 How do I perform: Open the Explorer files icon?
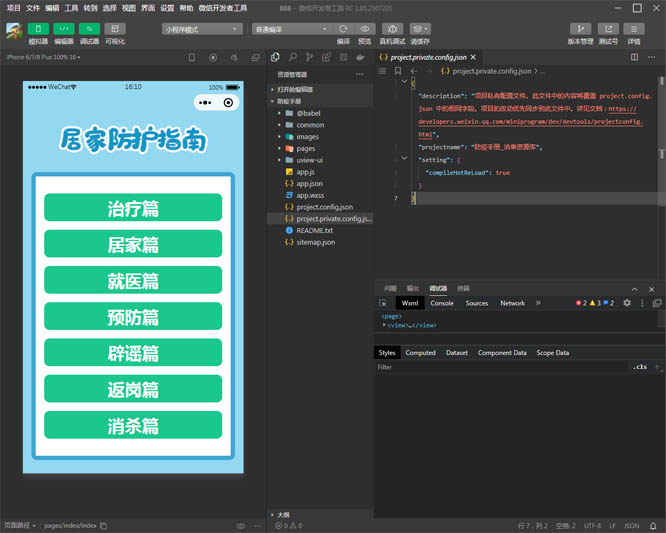coord(275,57)
